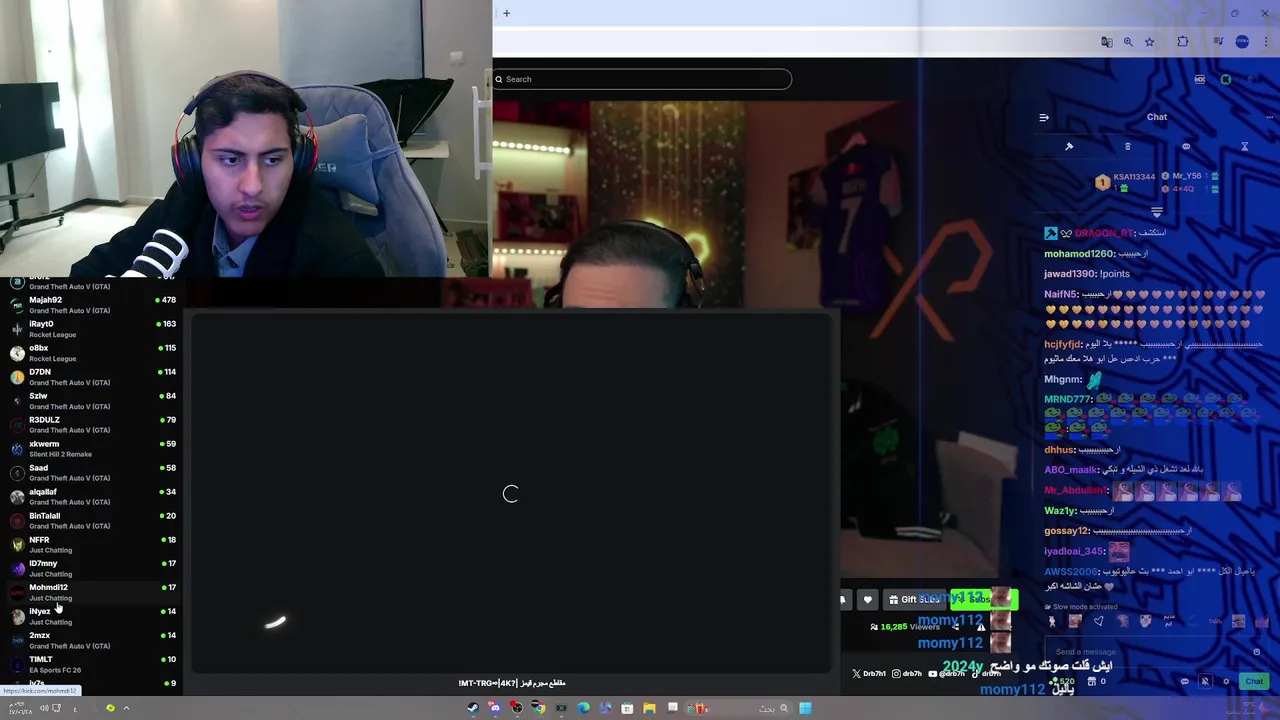1280x720 pixels.
Task: Show hidden system tray icons chevron
Action: pyautogui.click(x=126, y=708)
